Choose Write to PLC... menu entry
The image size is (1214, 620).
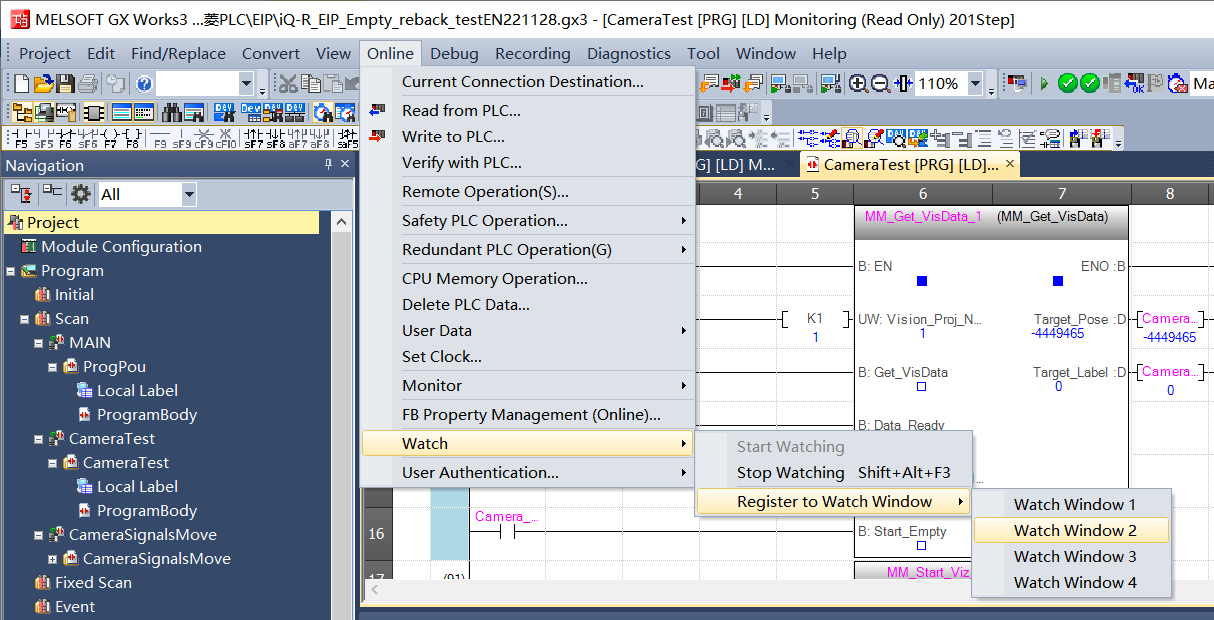[x=453, y=137]
